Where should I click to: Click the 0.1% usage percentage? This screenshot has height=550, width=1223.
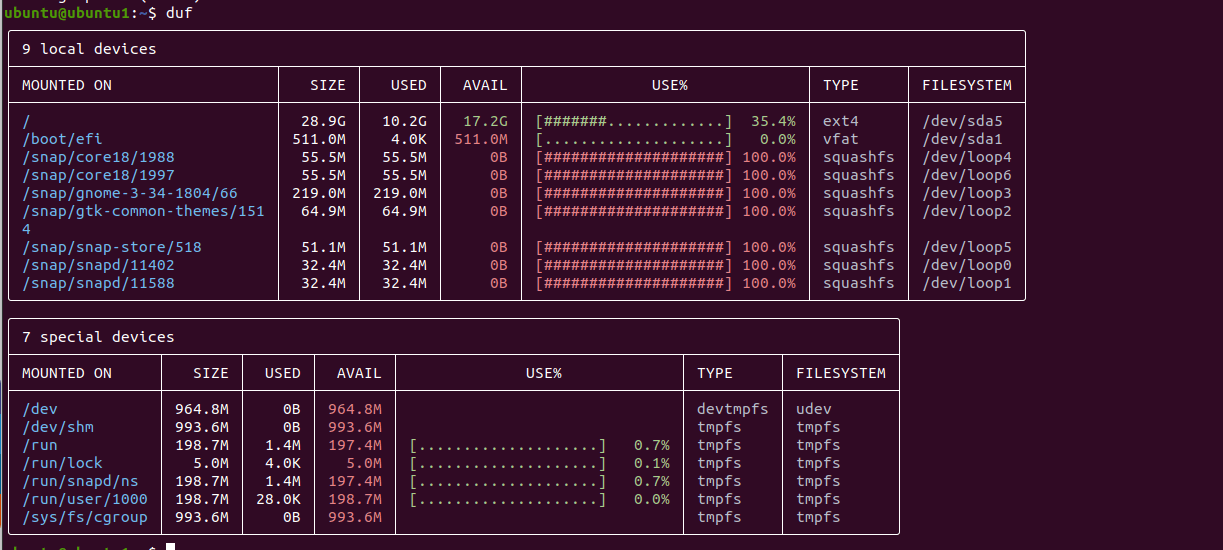652,463
